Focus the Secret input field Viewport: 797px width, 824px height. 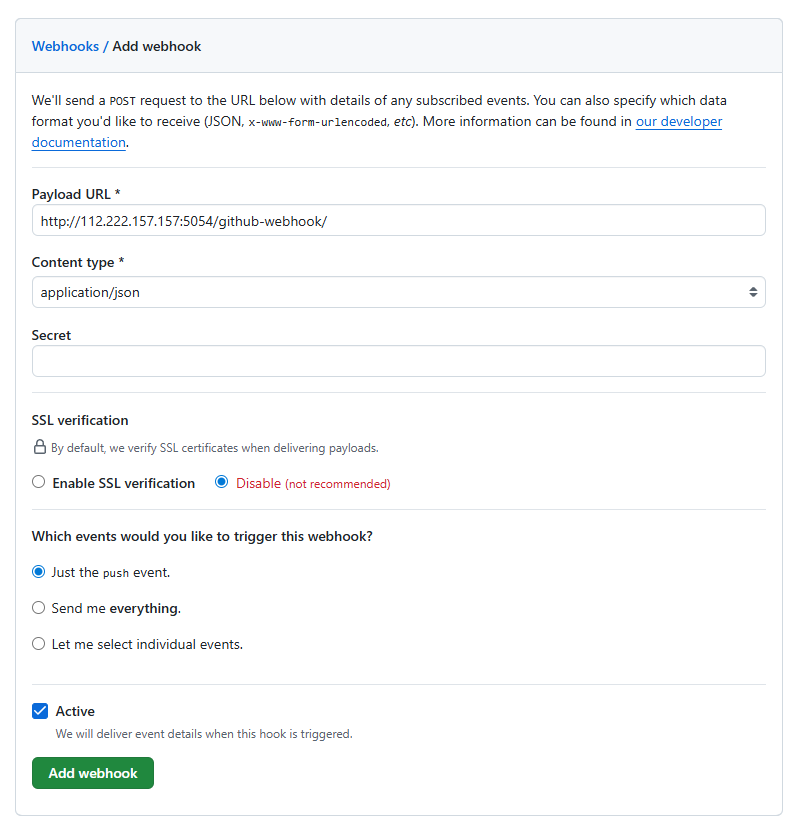coord(398,361)
